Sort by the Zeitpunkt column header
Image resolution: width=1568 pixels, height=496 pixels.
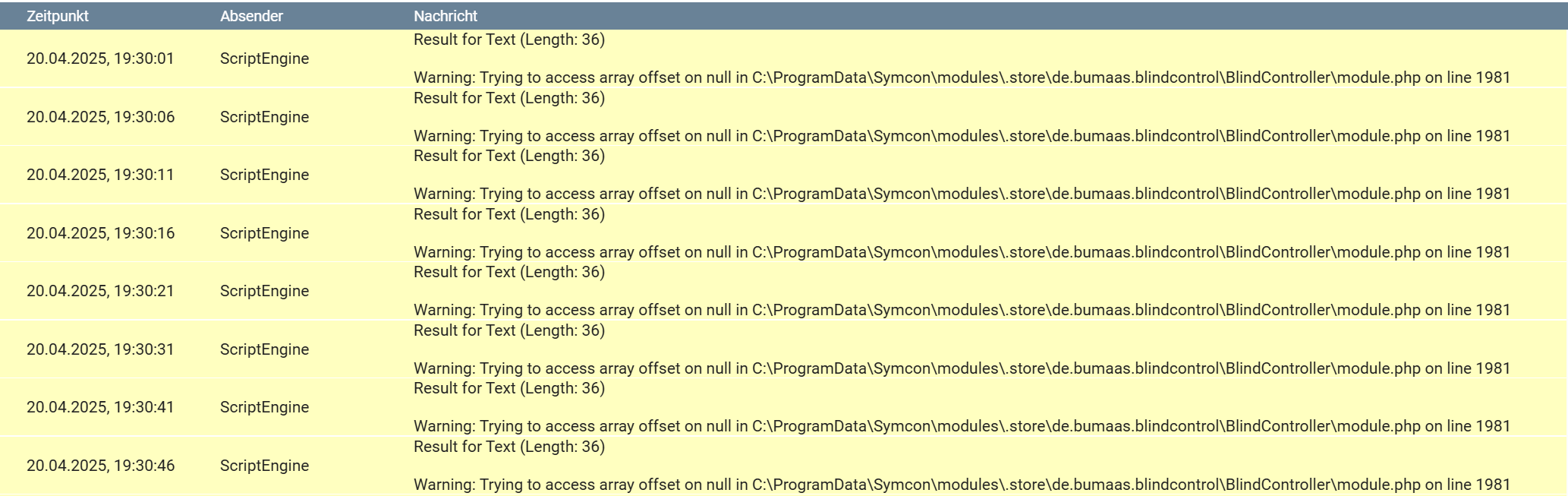[58, 16]
